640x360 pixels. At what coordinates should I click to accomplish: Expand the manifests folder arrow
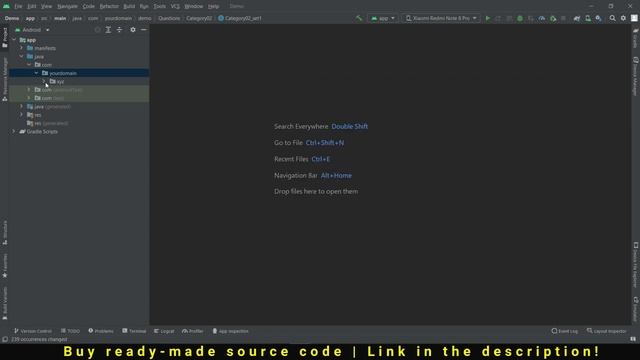coord(21,48)
